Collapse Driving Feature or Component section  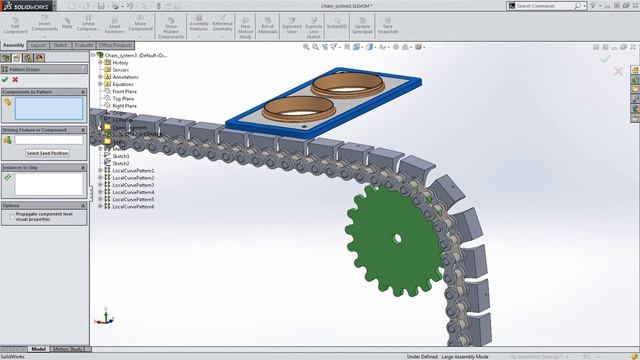pyautogui.click(x=83, y=130)
